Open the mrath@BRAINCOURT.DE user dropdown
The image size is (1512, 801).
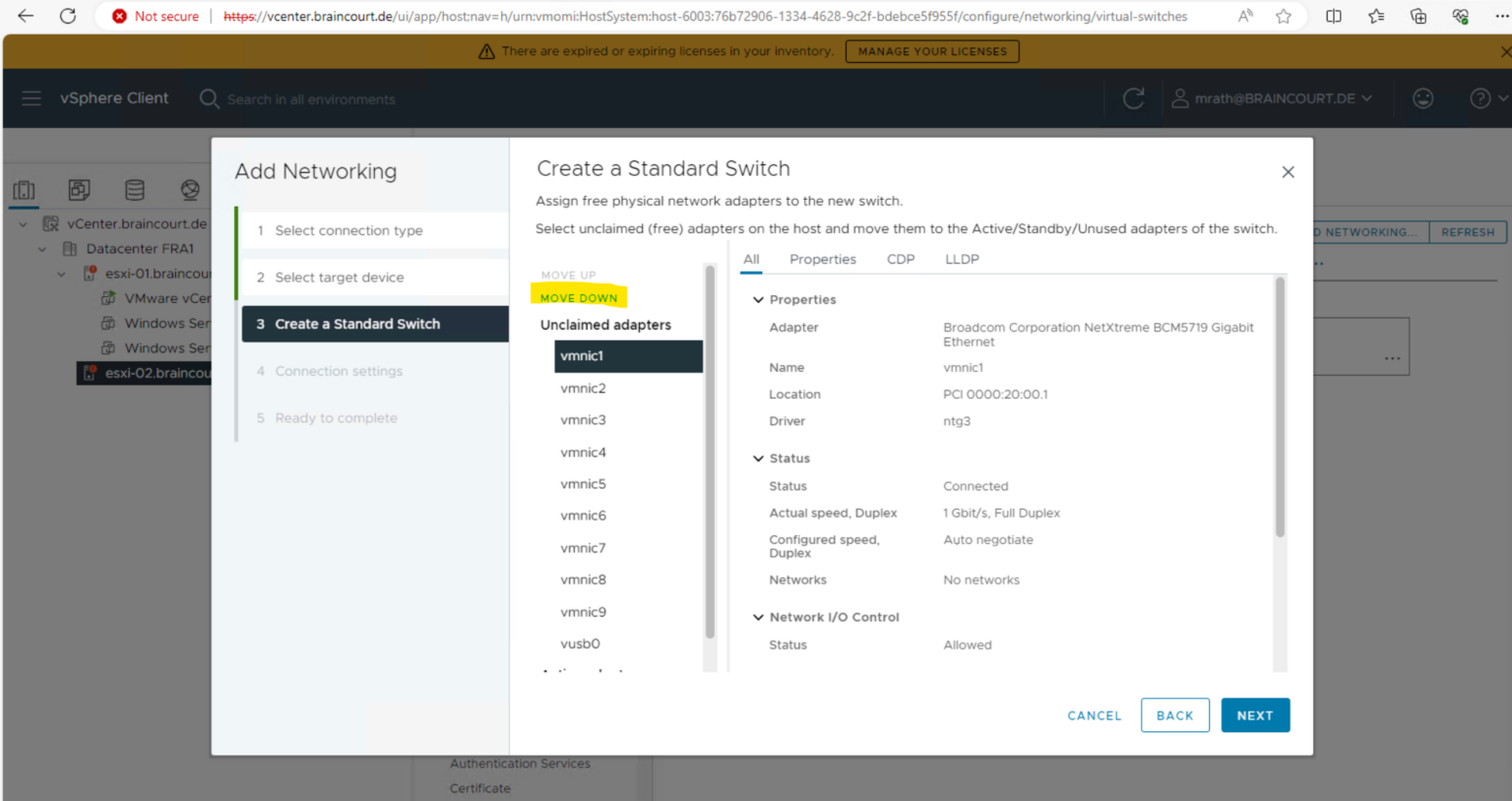click(1272, 98)
